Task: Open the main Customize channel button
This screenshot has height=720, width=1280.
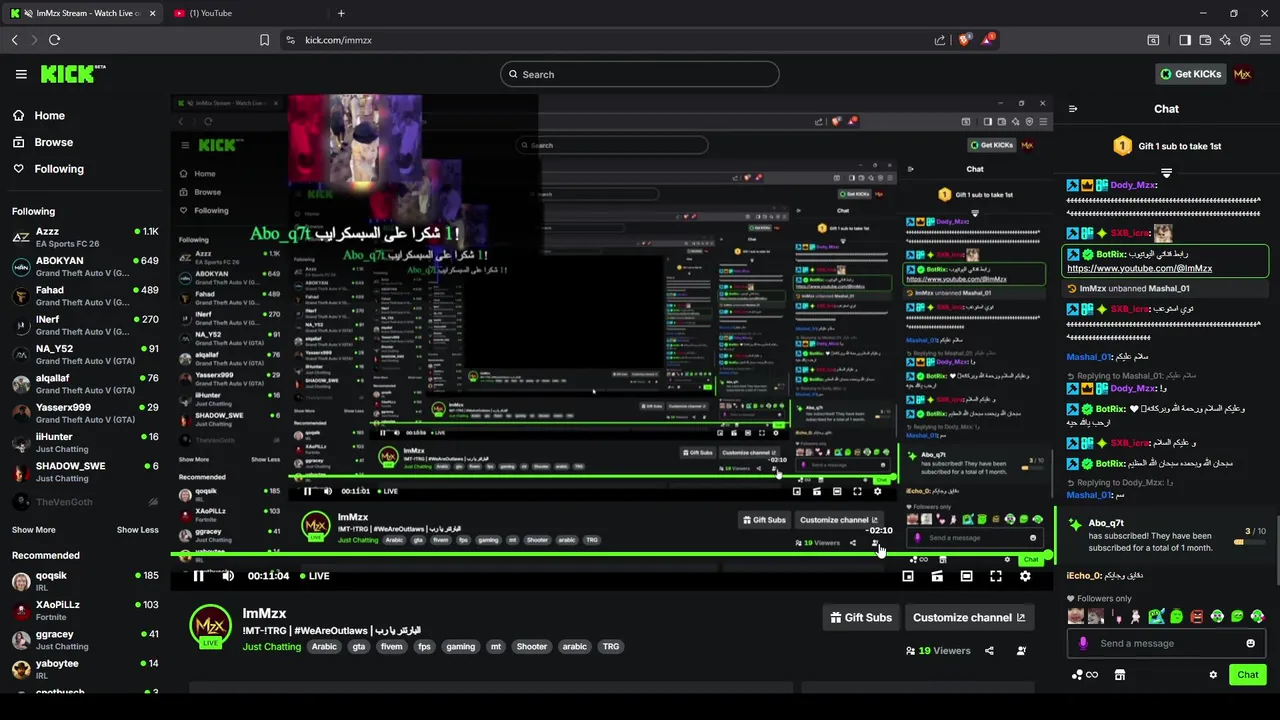Action: tap(969, 618)
